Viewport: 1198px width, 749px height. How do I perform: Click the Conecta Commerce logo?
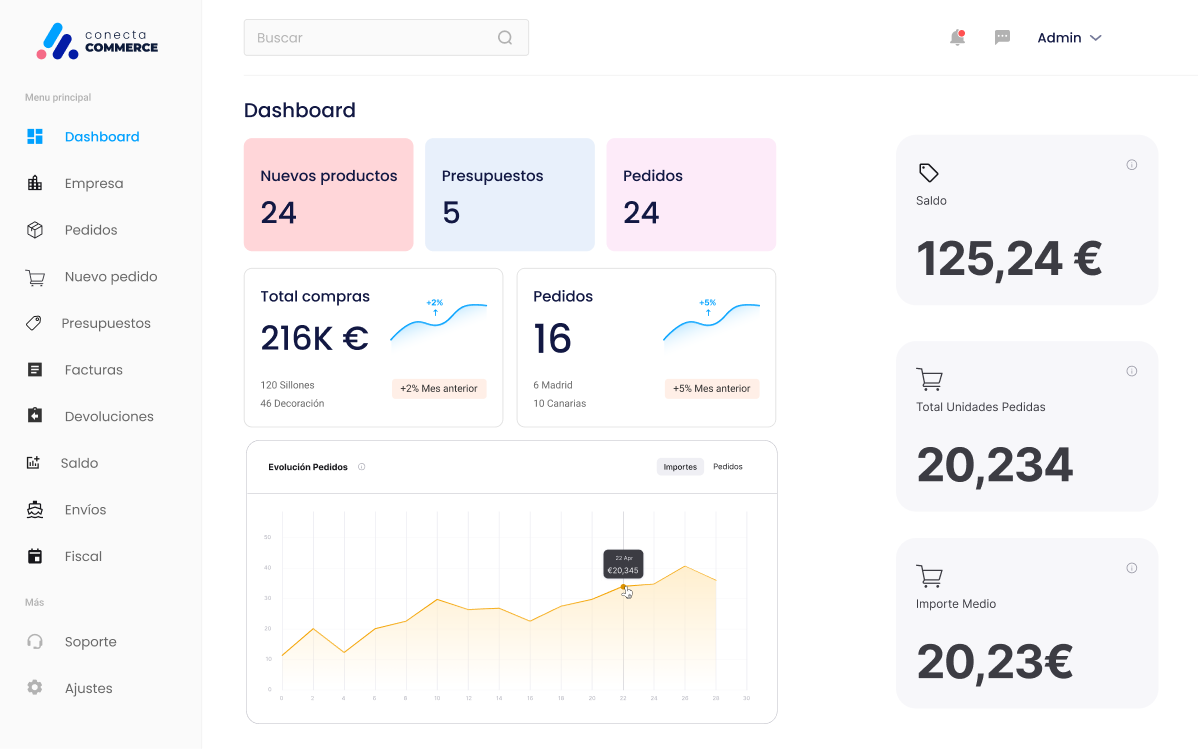pos(98,41)
